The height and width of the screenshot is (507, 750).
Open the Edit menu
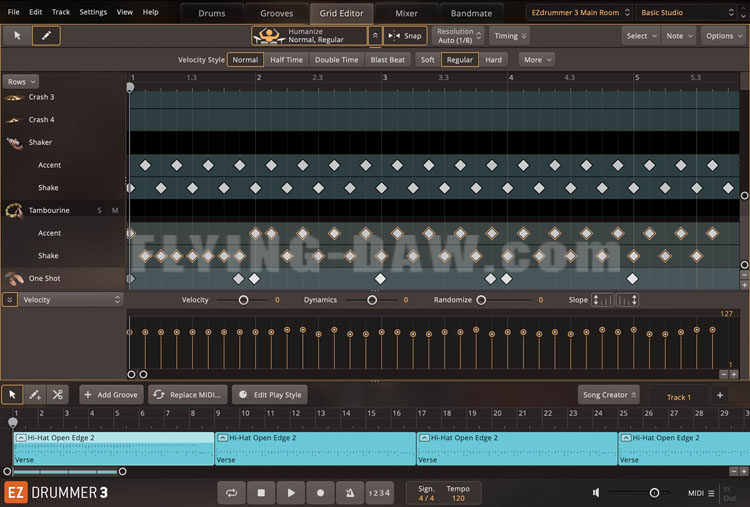(x=35, y=12)
